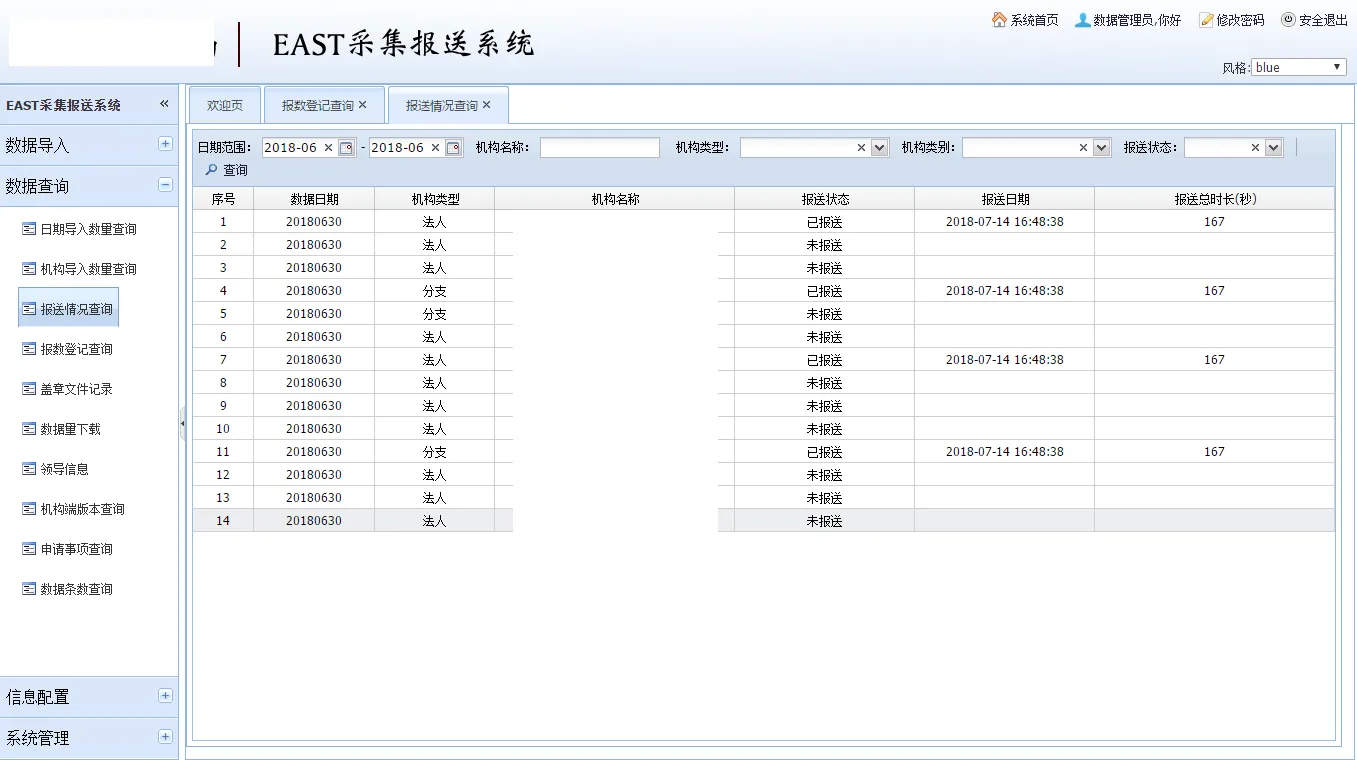The image size is (1357, 766).
Task: Collapse the 数据查询 sidebar section
Action: click(165, 185)
